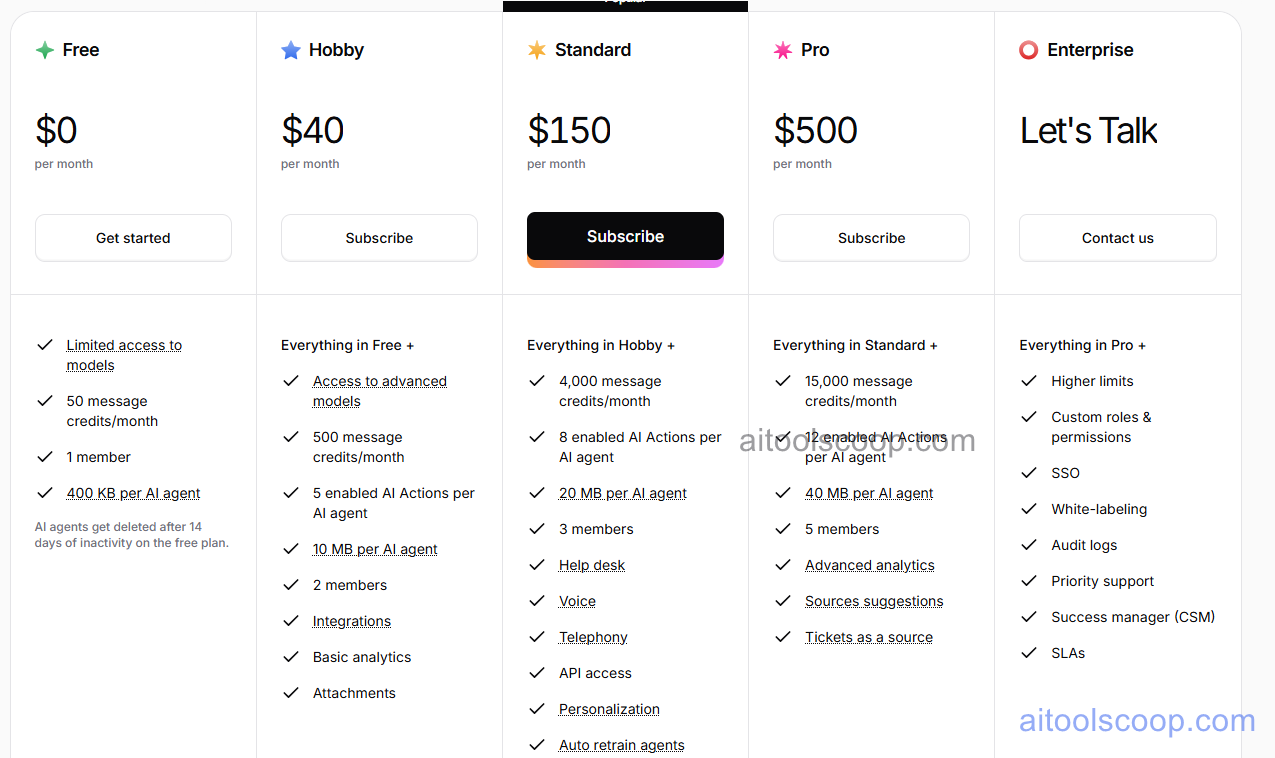
Task: Click the checkmark next to Voice
Action: [x=537, y=600]
